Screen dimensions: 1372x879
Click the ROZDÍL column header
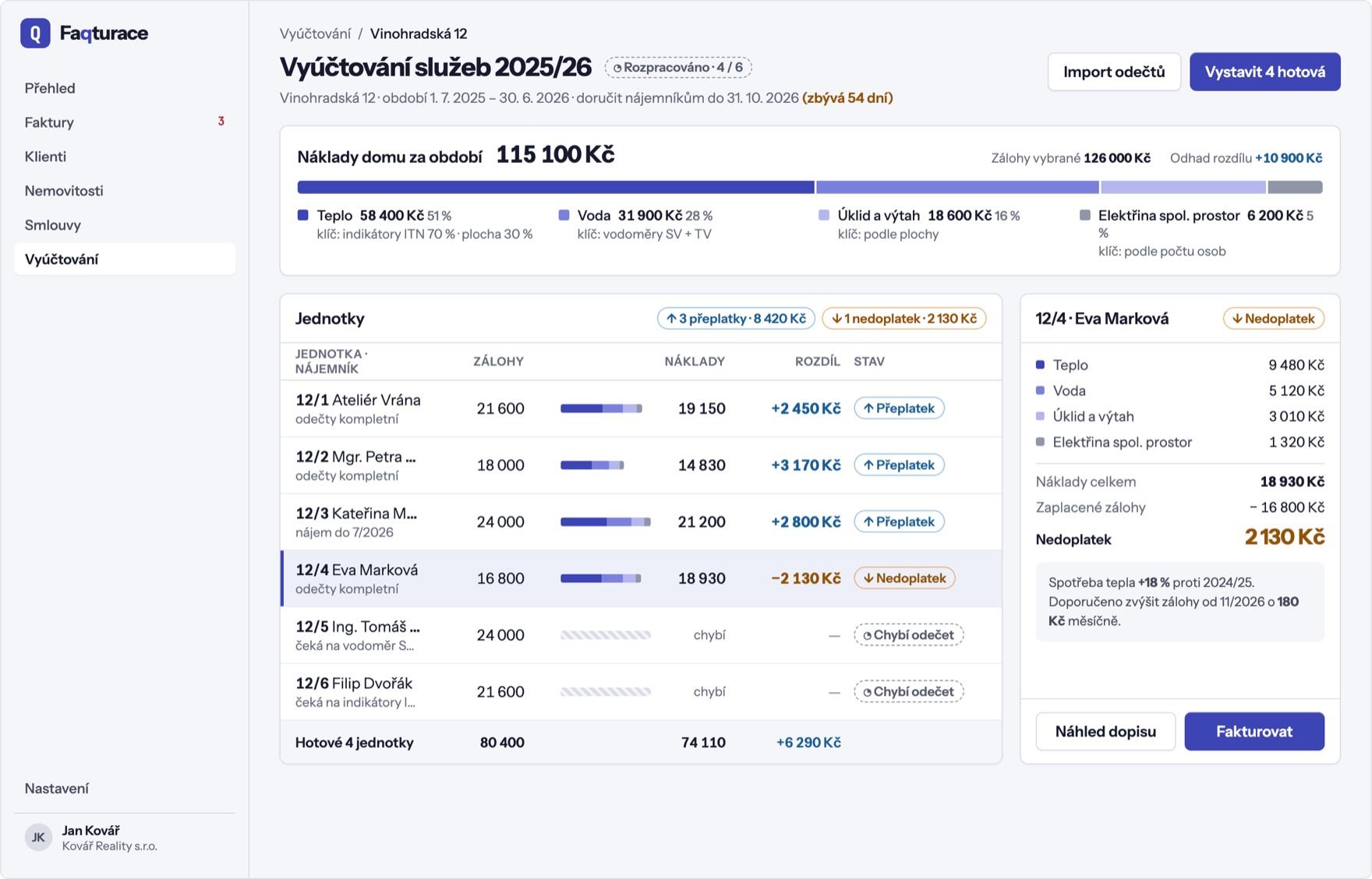pyautogui.click(x=818, y=362)
